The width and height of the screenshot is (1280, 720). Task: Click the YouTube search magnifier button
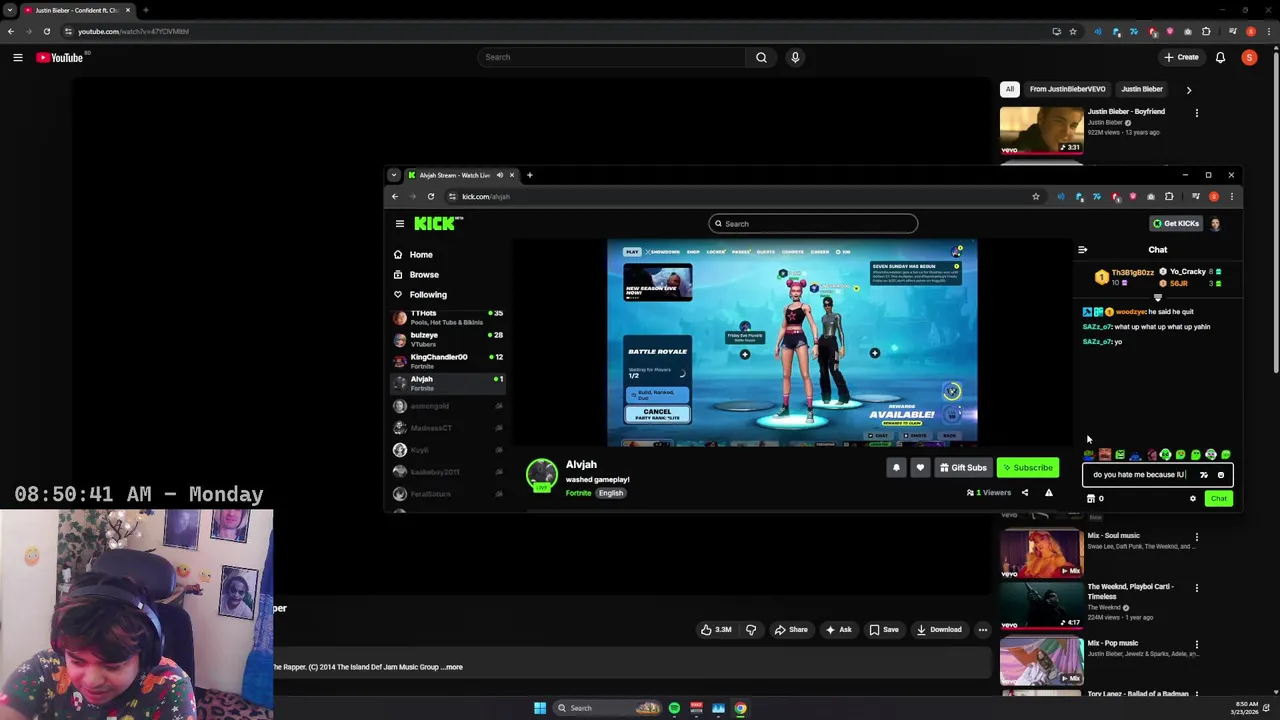coord(761,57)
